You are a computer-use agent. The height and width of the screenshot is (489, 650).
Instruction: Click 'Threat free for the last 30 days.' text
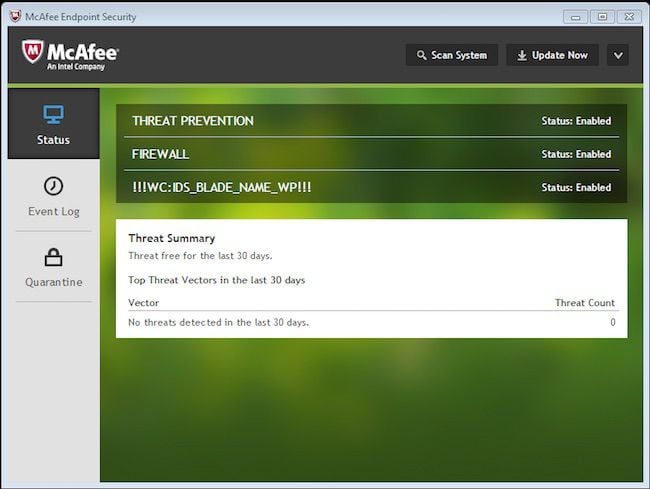click(x=200, y=256)
